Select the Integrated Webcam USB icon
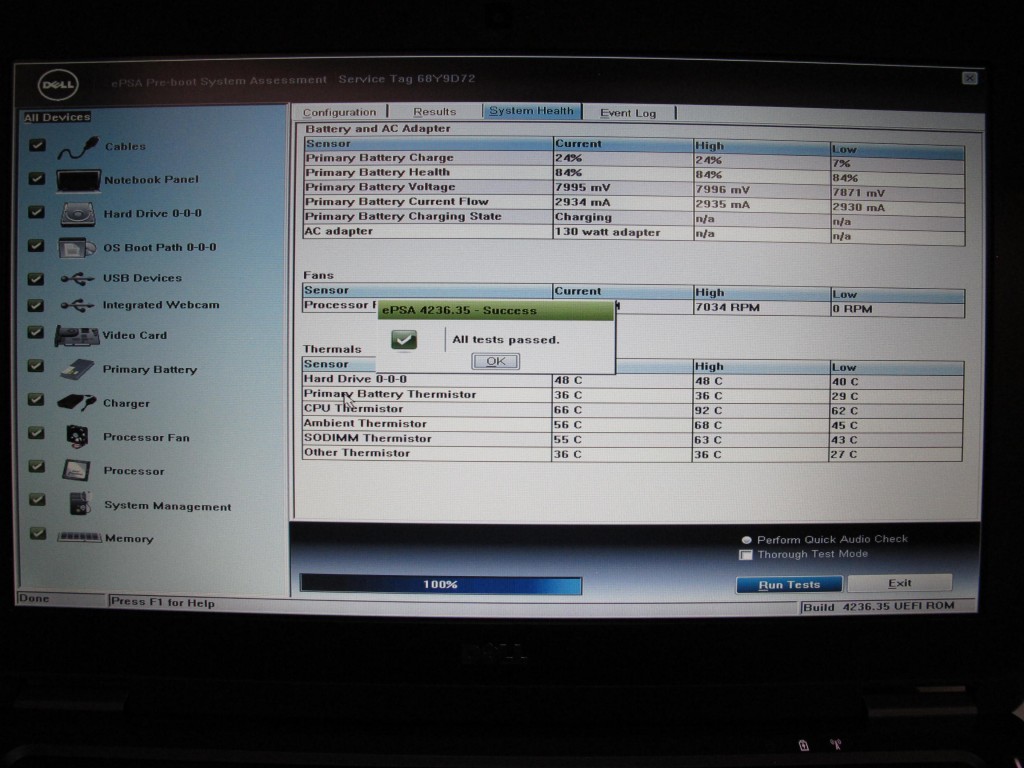1024x768 pixels. tap(77, 305)
